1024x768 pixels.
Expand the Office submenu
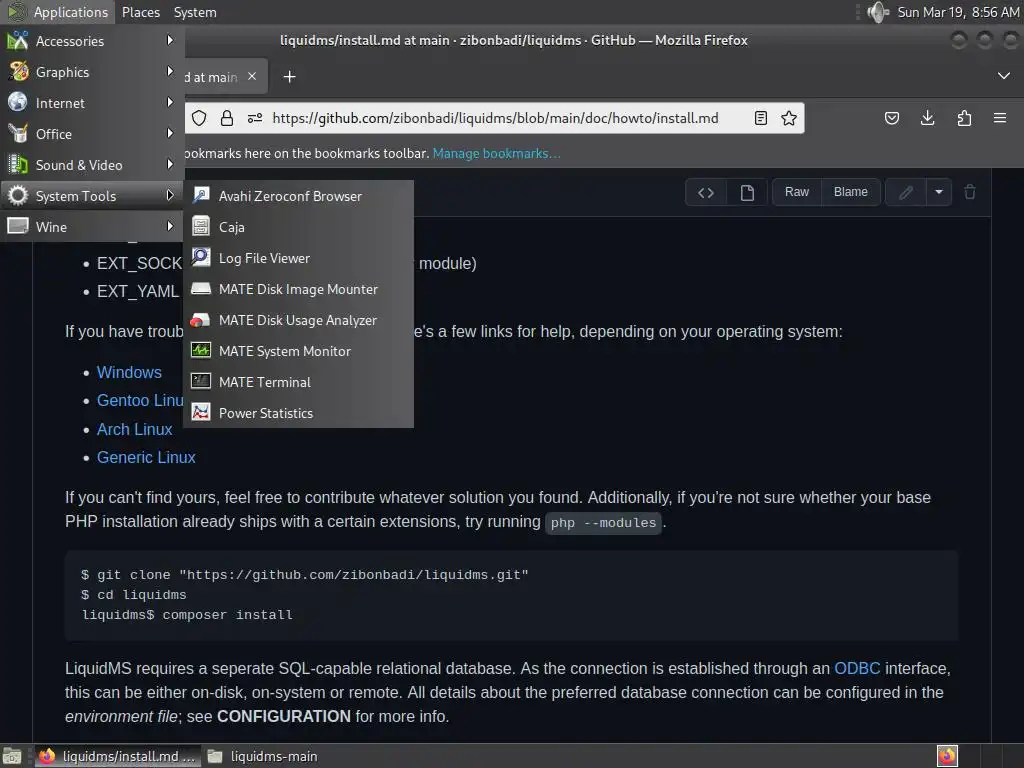click(92, 134)
